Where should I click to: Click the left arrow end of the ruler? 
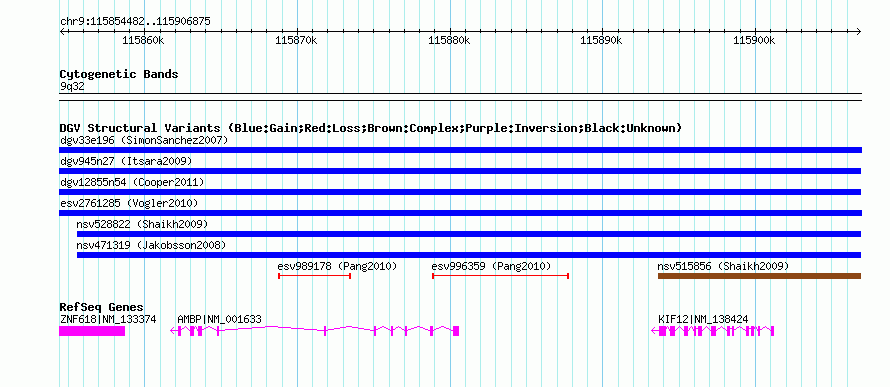(62, 31)
